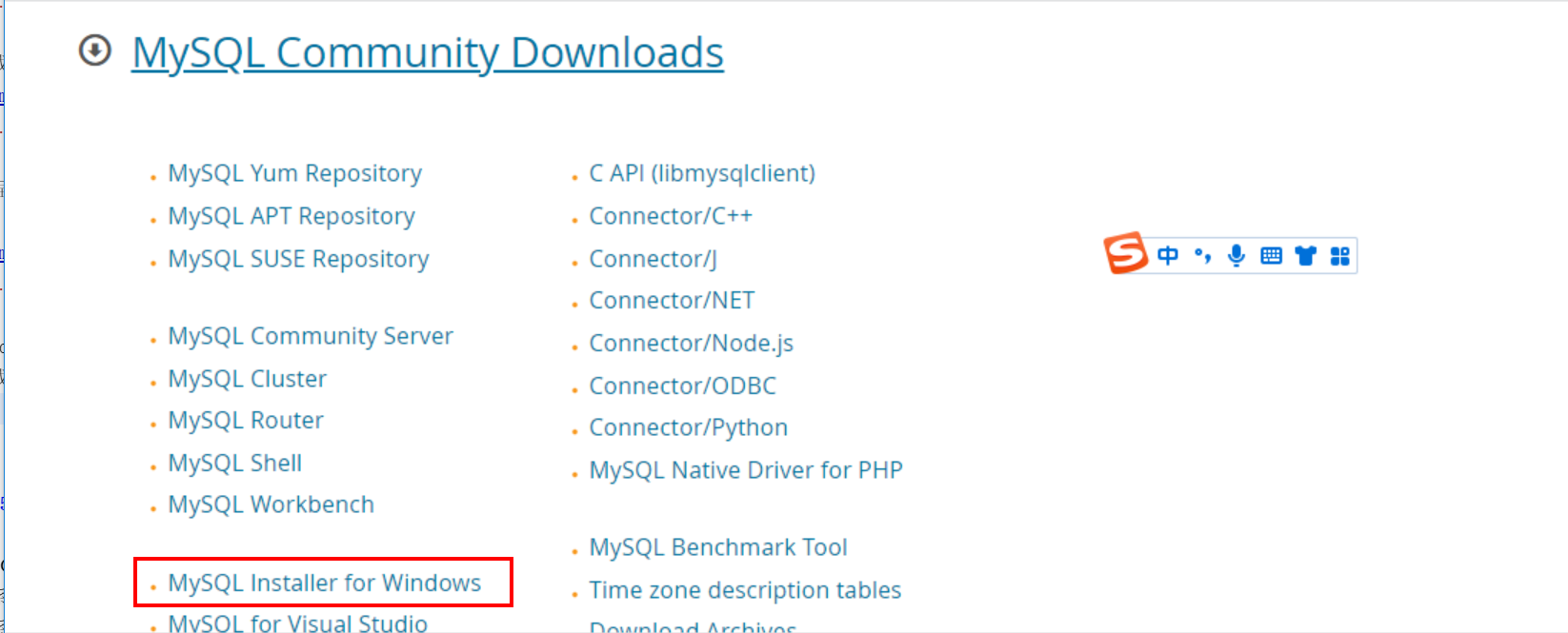
Task: Open MySQL Router link
Action: (246, 420)
